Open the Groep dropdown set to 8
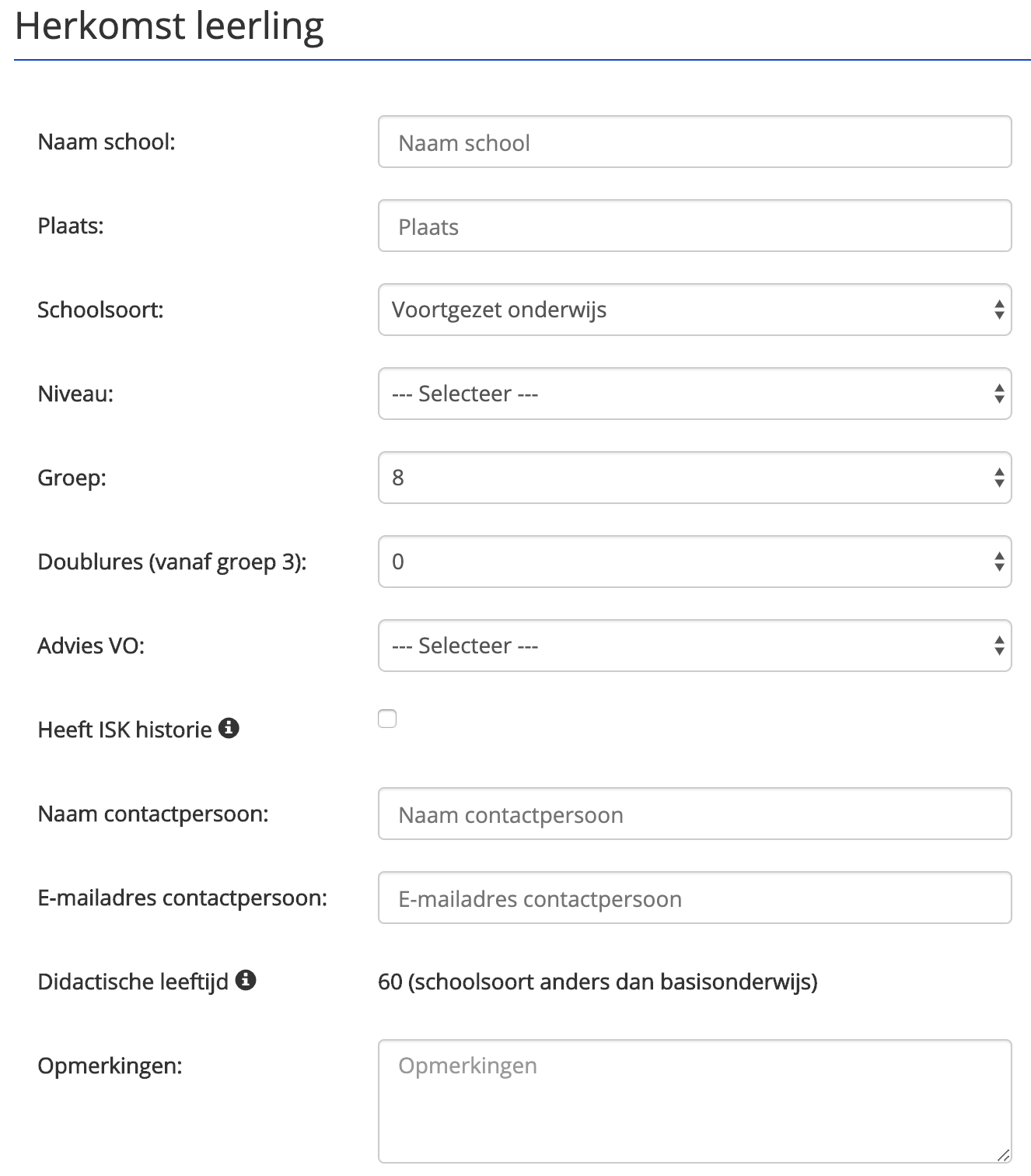Image resolution: width=1031 pixels, height=1176 pixels. coord(694,478)
